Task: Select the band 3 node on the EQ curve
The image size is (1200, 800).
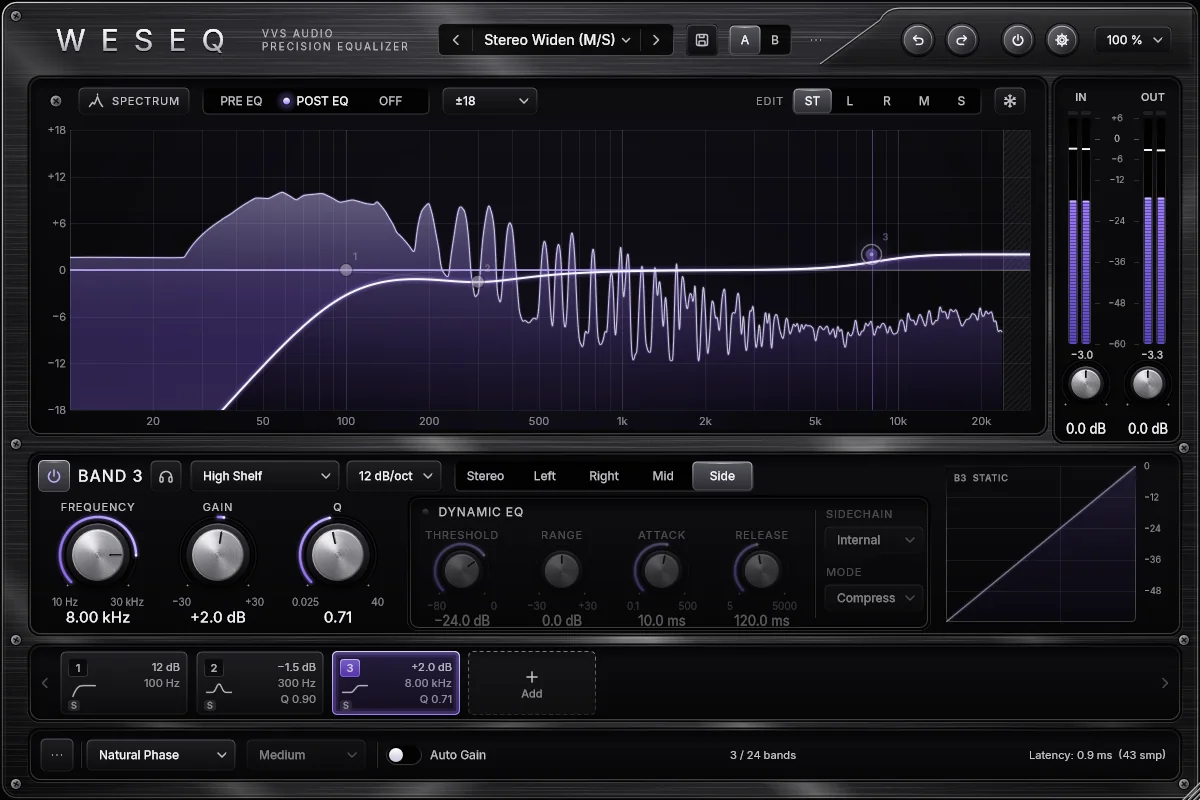Action: (871, 254)
